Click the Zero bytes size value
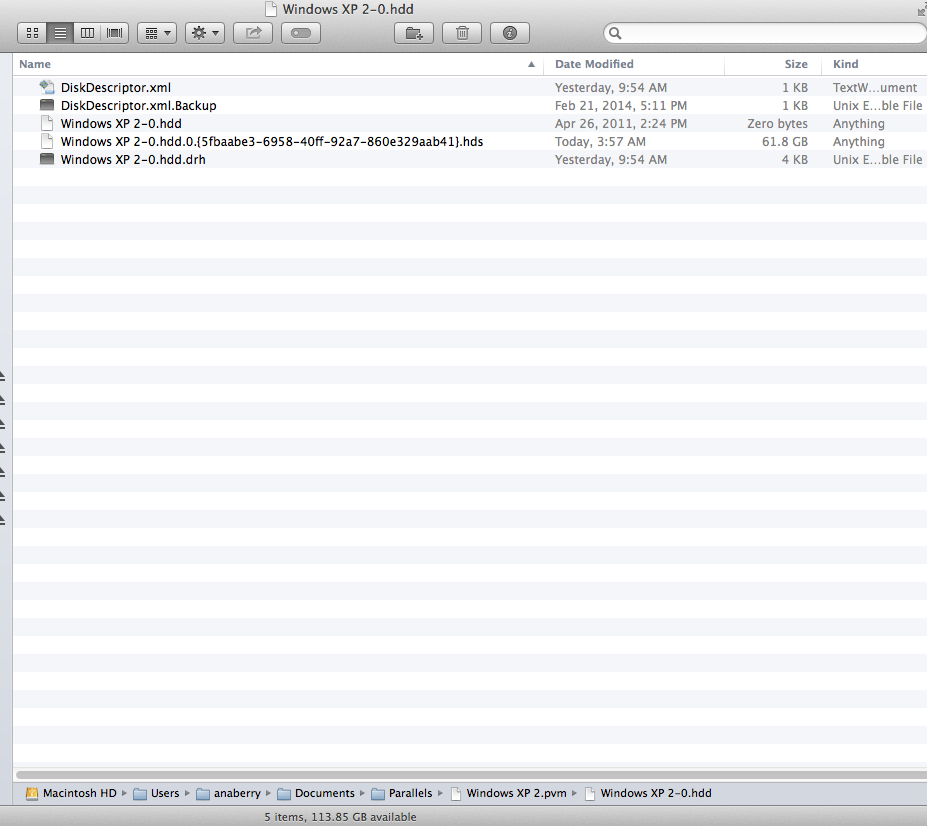927x826 pixels. (x=777, y=124)
